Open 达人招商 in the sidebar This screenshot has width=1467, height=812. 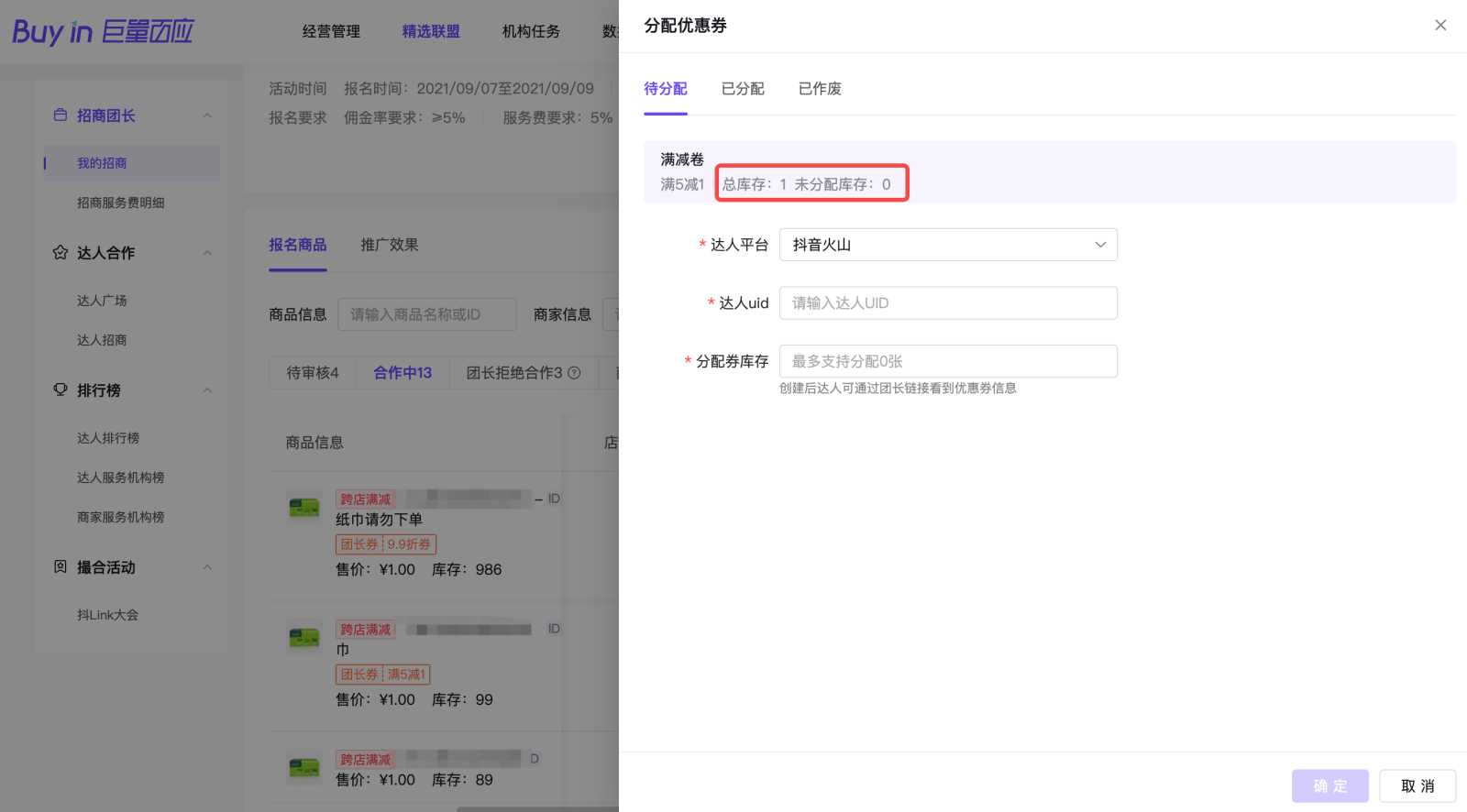(x=102, y=340)
